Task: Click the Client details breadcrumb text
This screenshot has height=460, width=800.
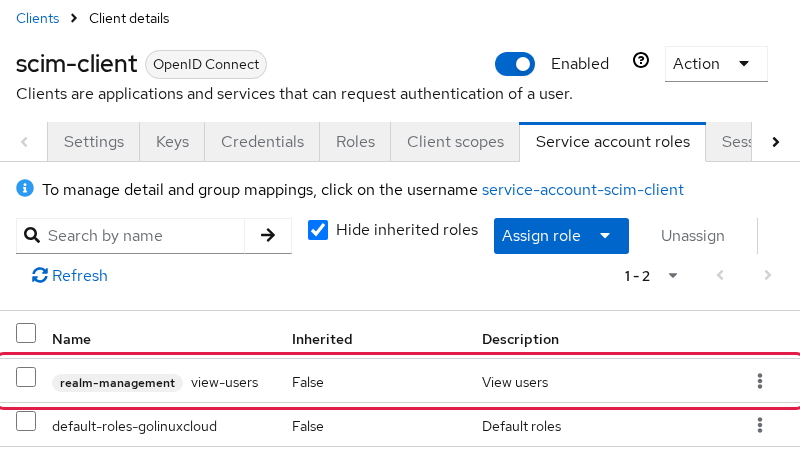Action: pos(129,18)
